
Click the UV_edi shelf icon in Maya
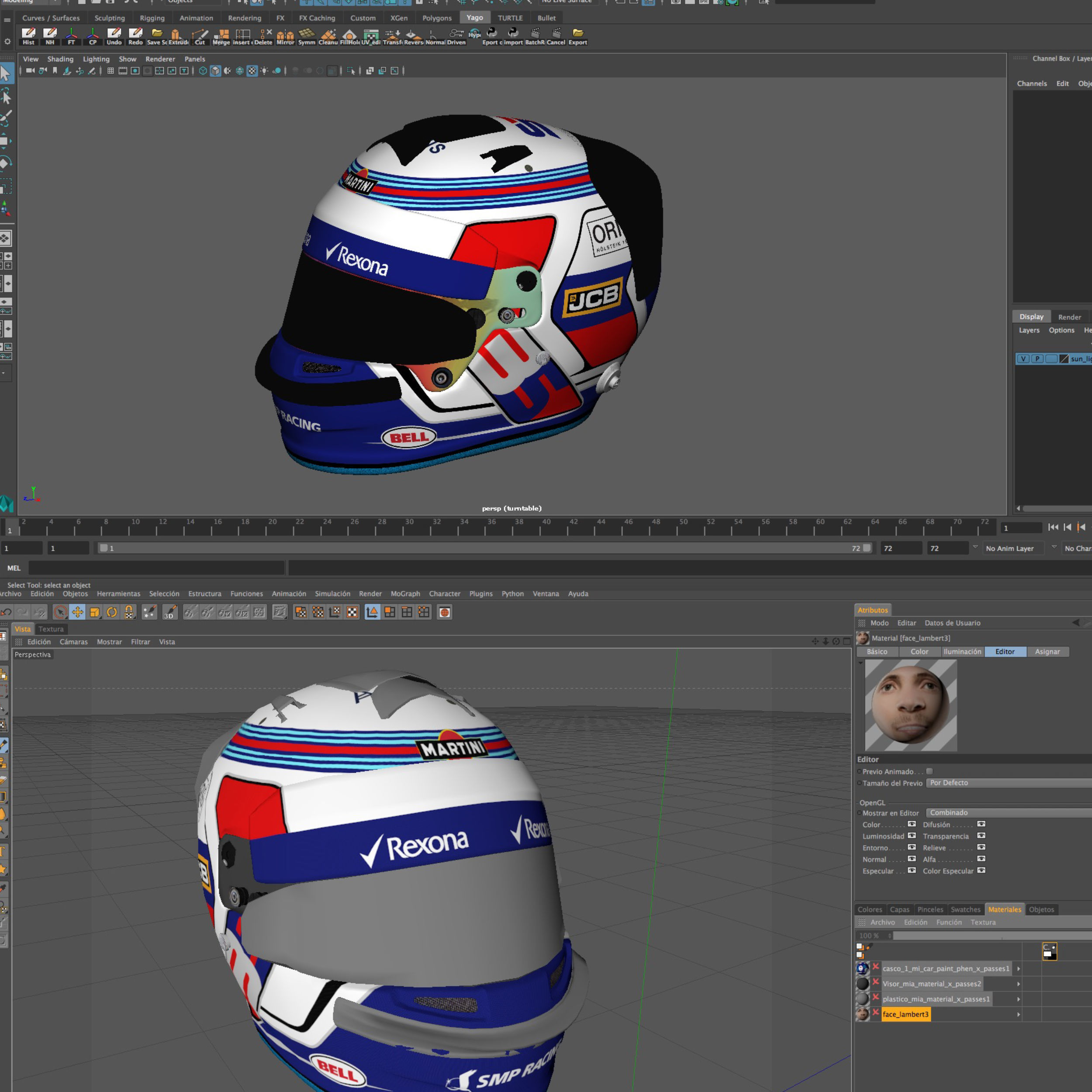pos(371,36)
